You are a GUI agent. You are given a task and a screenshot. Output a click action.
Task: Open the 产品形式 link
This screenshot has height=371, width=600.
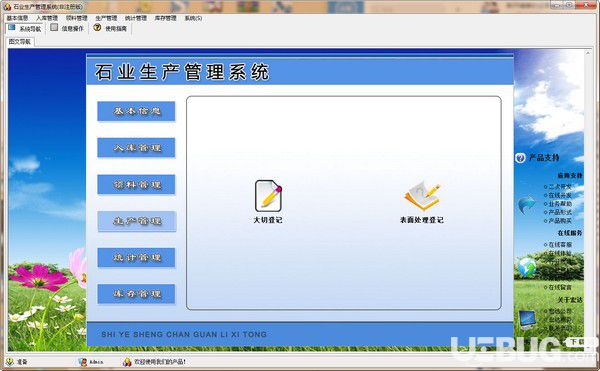point(560,212)
